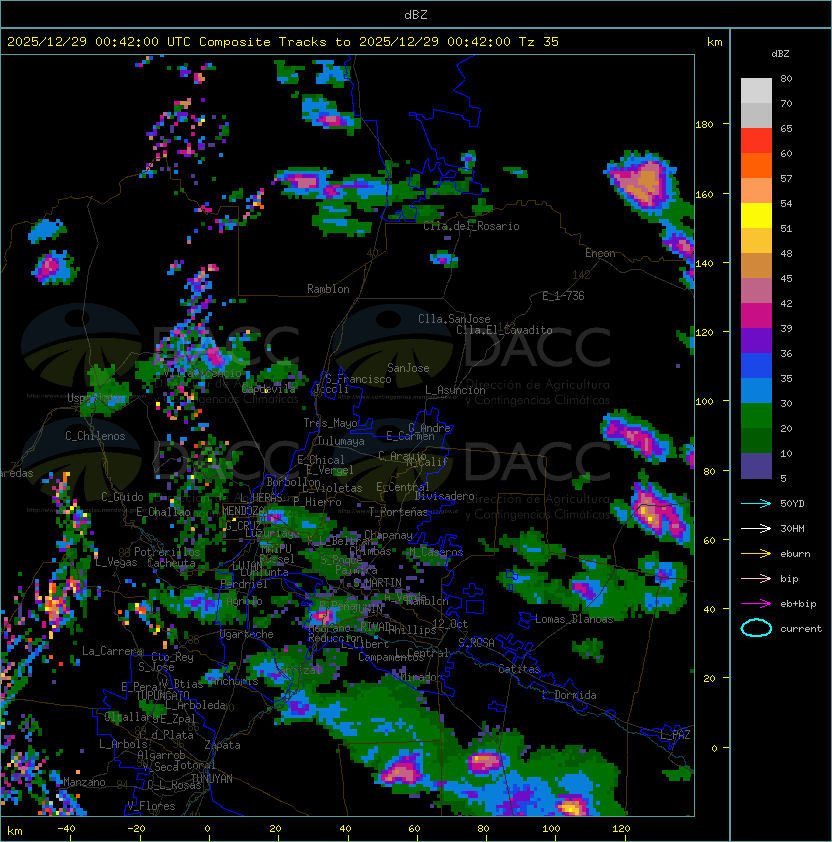
Task: Click the TUNUYAN label on the map
Action: coord(212,778)
